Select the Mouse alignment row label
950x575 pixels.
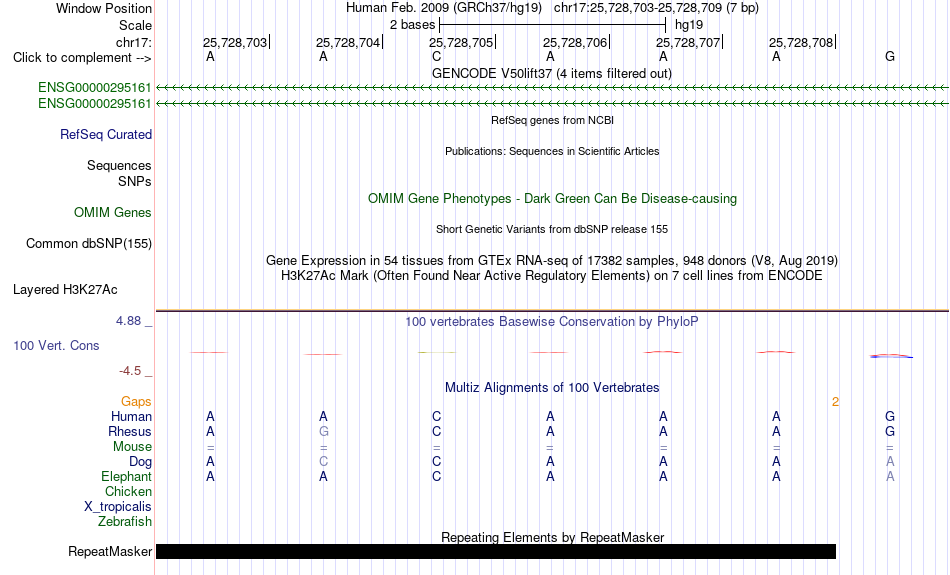[x=132, y=447]
